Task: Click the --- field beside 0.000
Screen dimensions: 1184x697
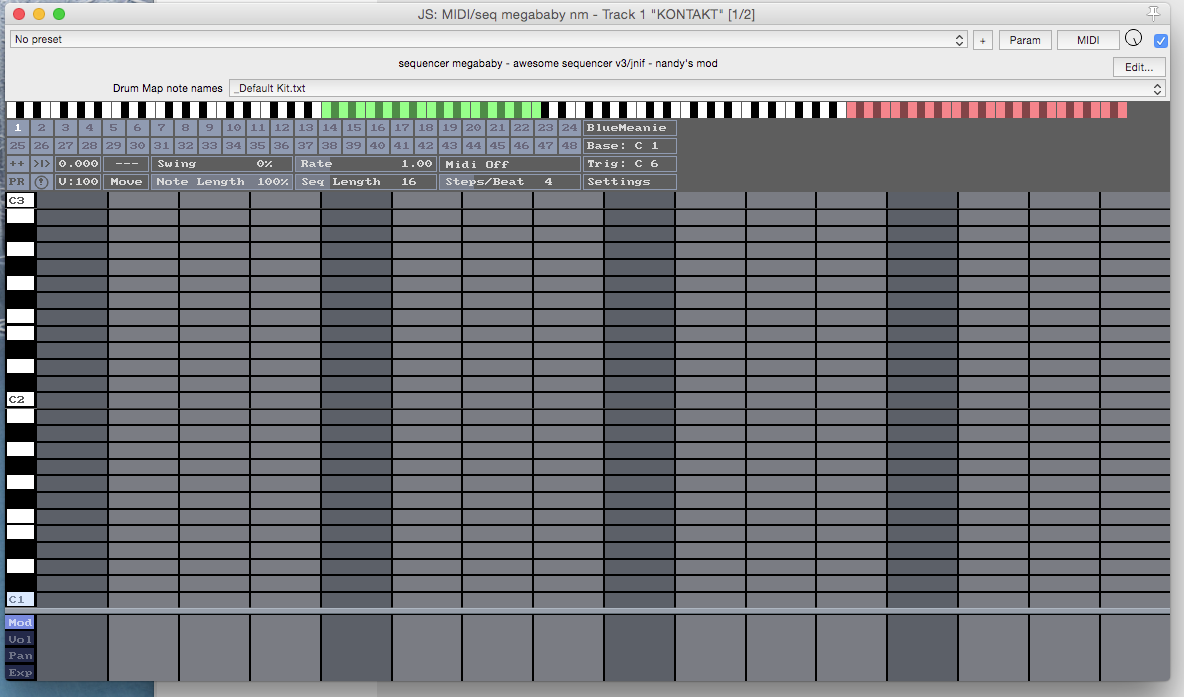Action: click(126, 164)
